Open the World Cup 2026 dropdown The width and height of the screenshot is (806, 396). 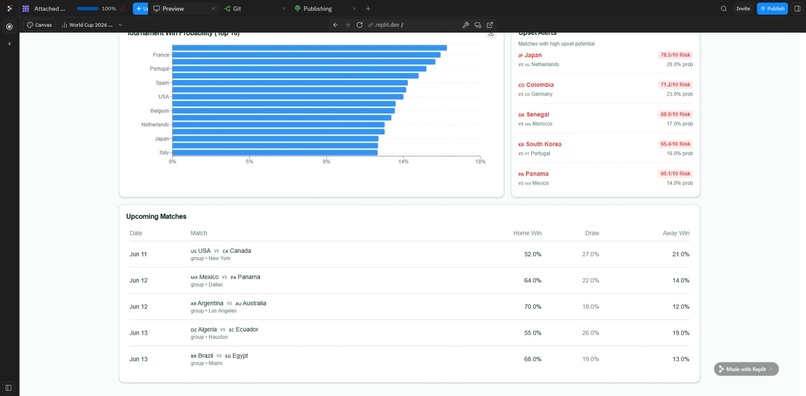click(x=91, y=25)
